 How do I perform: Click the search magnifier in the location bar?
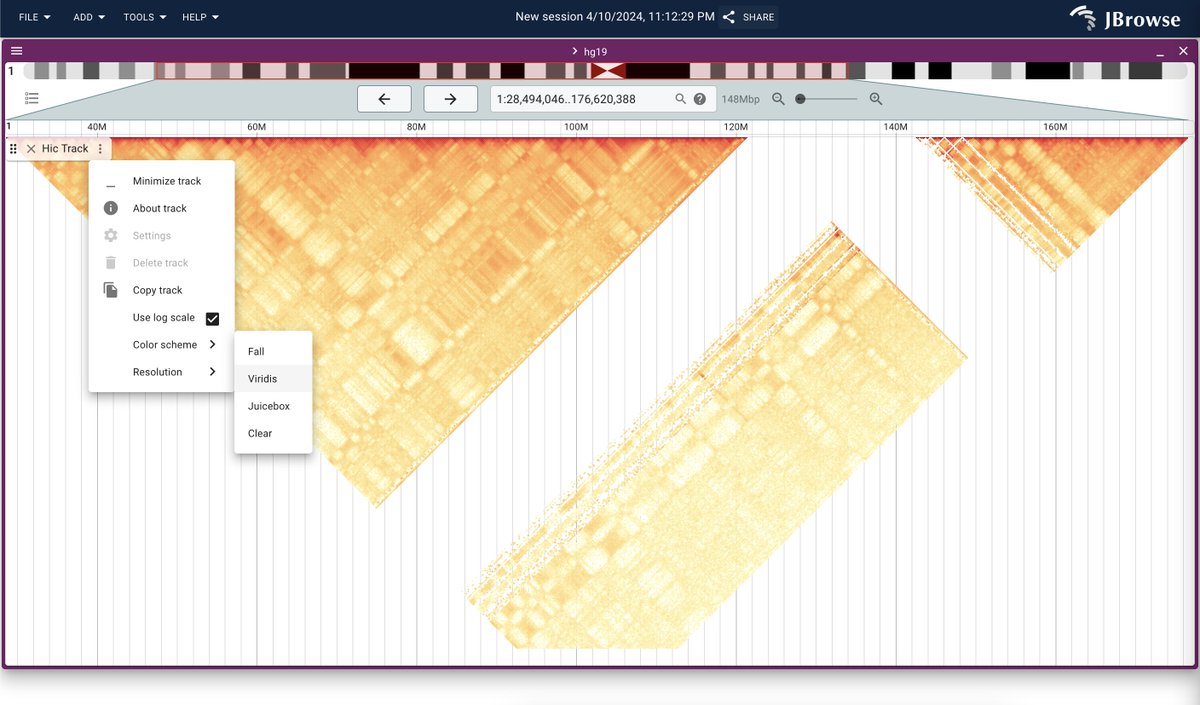(680, 98)
